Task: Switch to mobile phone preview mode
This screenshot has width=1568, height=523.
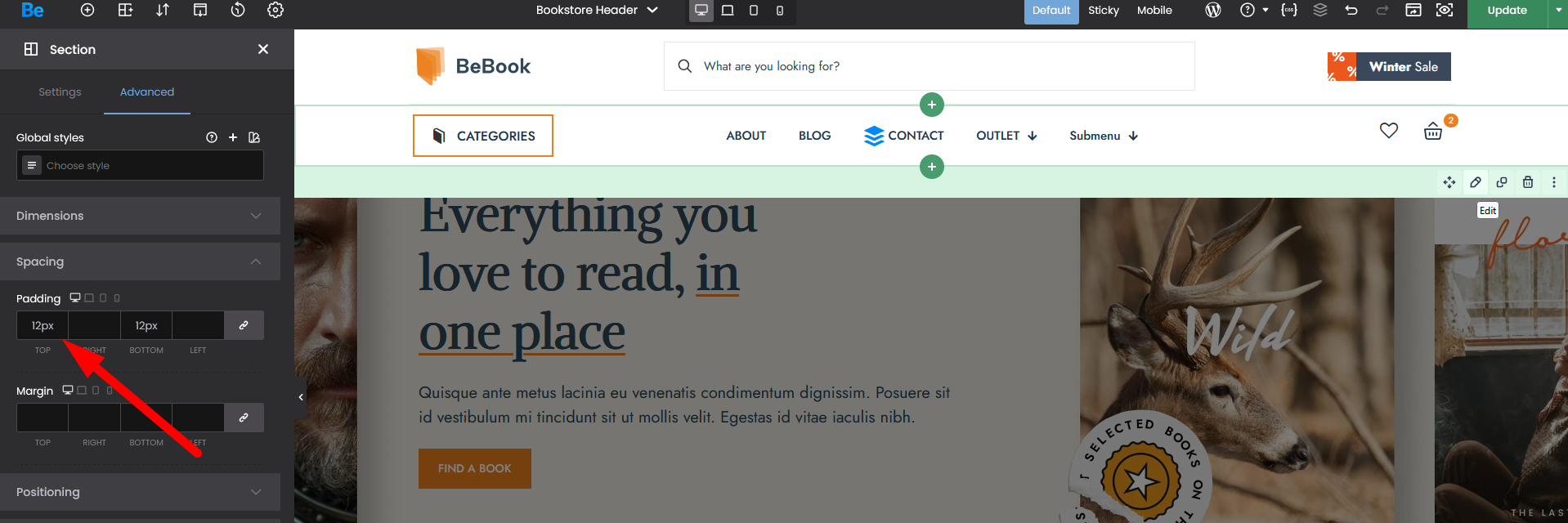Action: tap(780, 10)
